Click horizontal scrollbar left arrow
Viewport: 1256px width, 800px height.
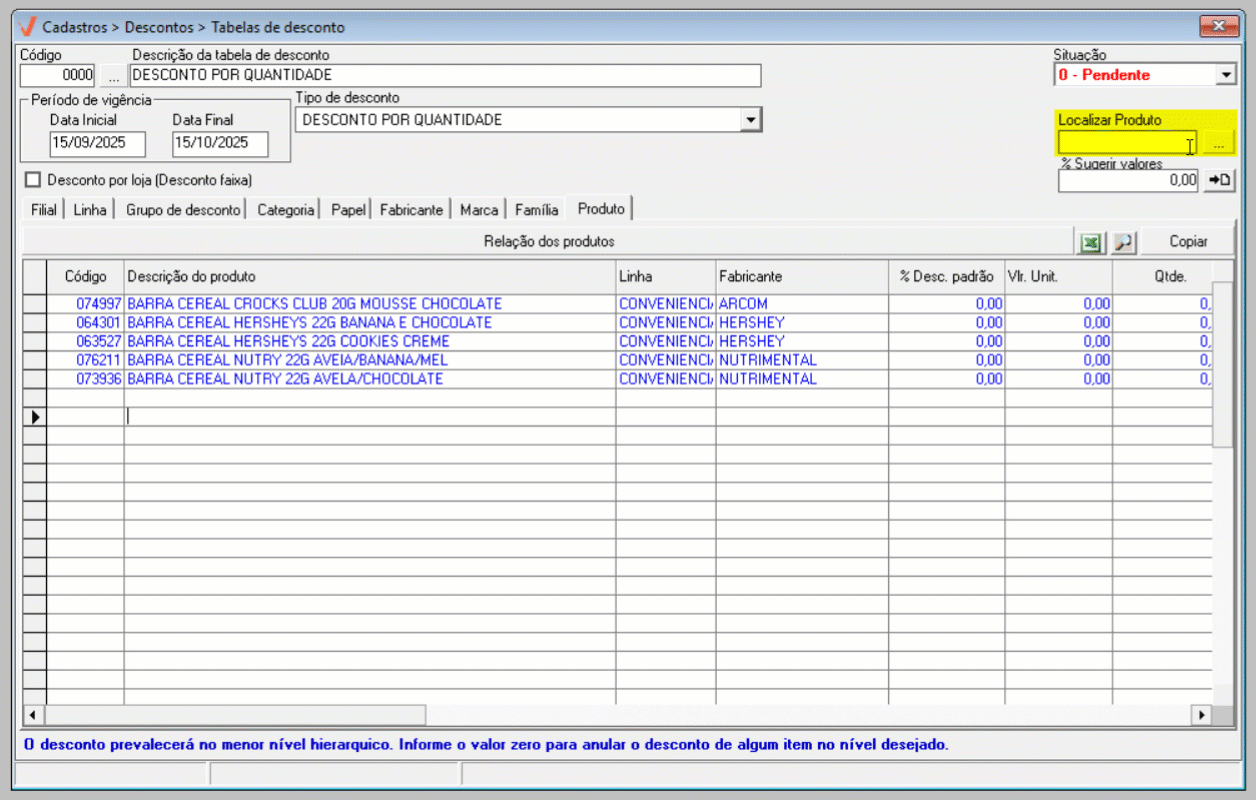pos(34,715)
